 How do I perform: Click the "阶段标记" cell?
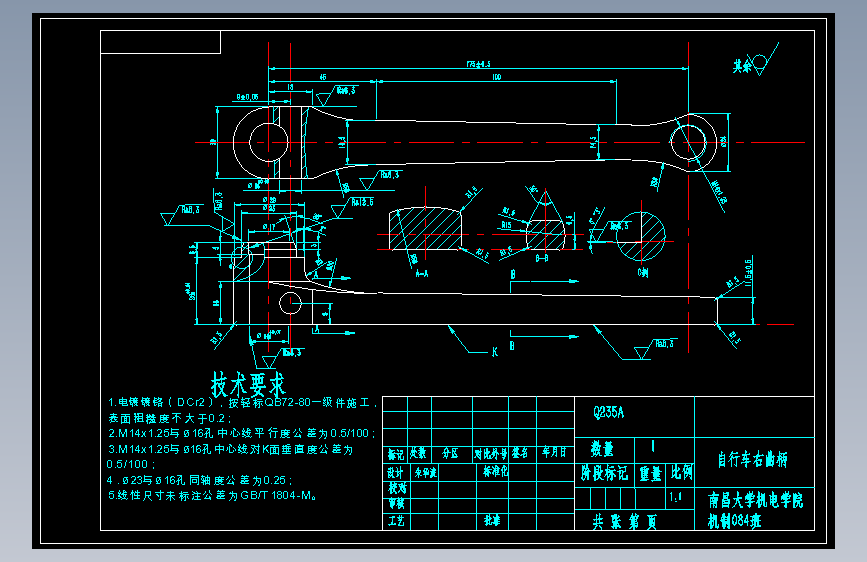tap(604, 473)
